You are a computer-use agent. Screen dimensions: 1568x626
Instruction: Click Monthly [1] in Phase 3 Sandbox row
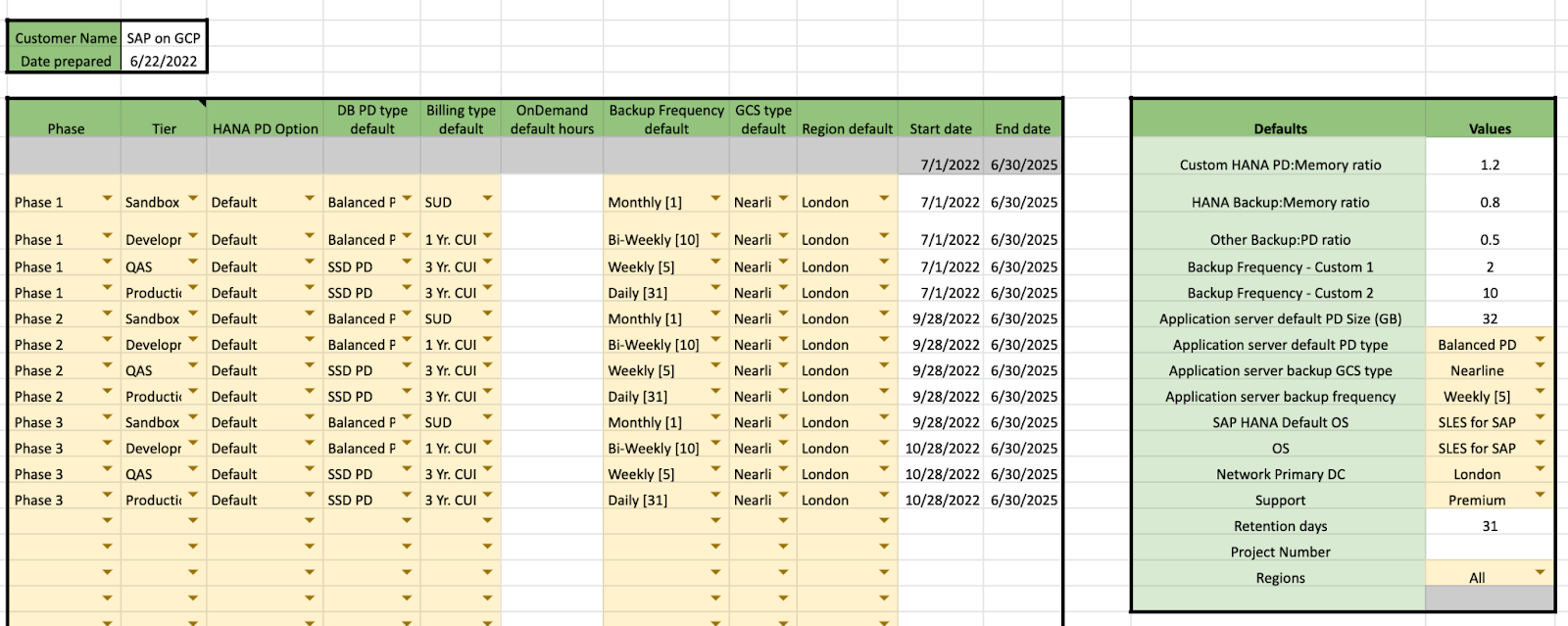645,423
